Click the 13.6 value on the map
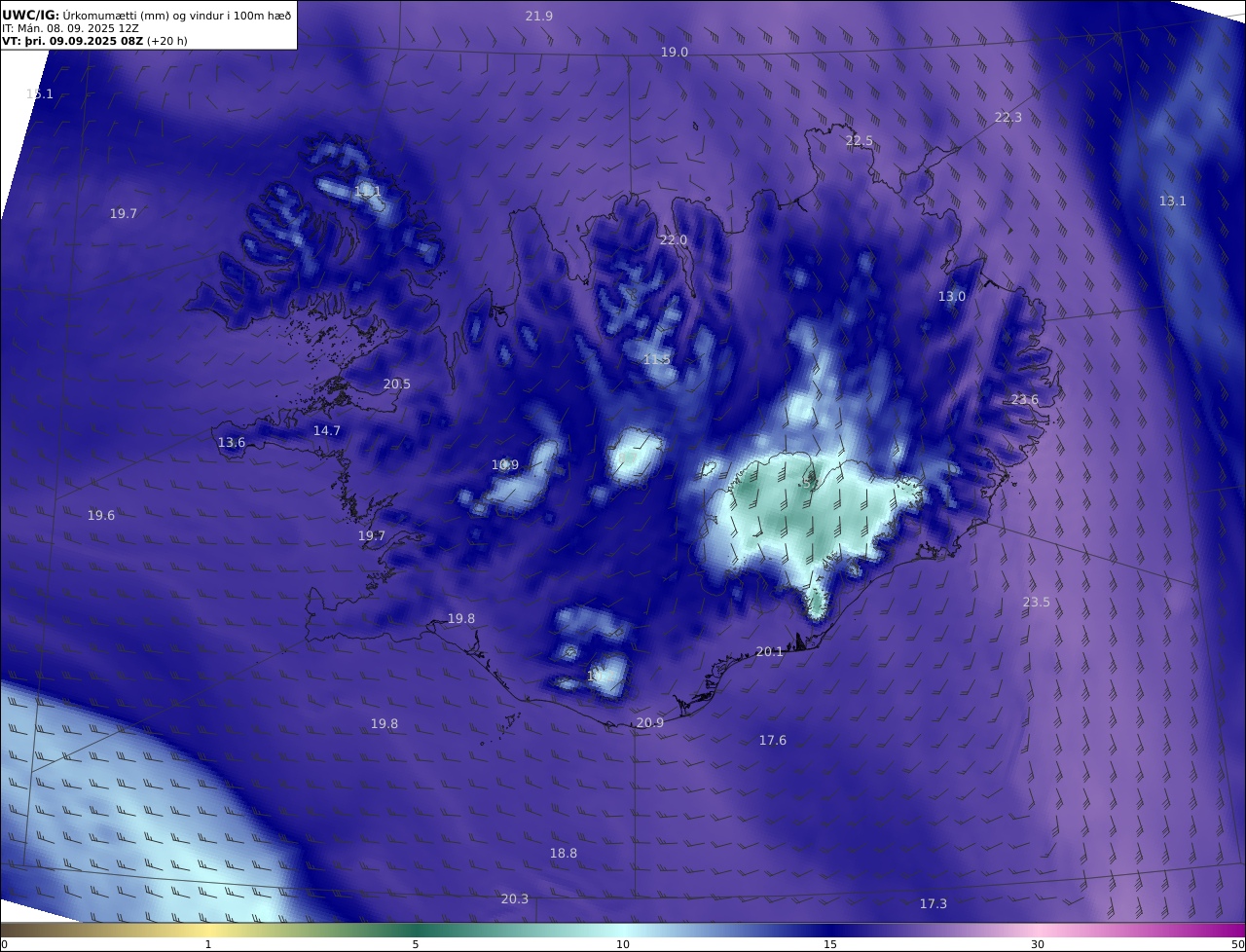The image size is (1246, 952). pos(232,443)
